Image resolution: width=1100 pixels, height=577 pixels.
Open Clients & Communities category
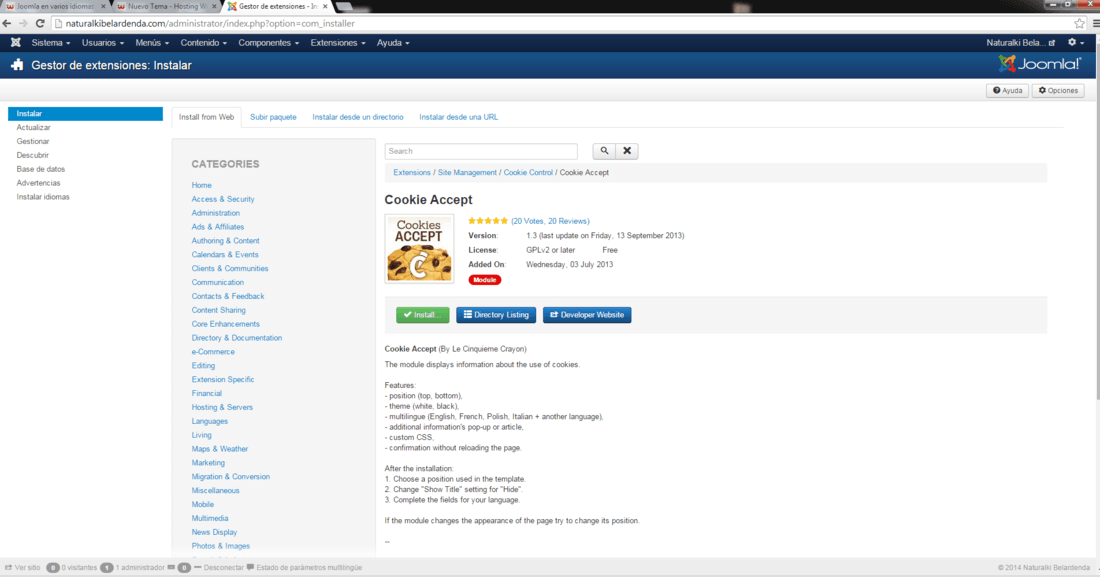pos(229,269)
